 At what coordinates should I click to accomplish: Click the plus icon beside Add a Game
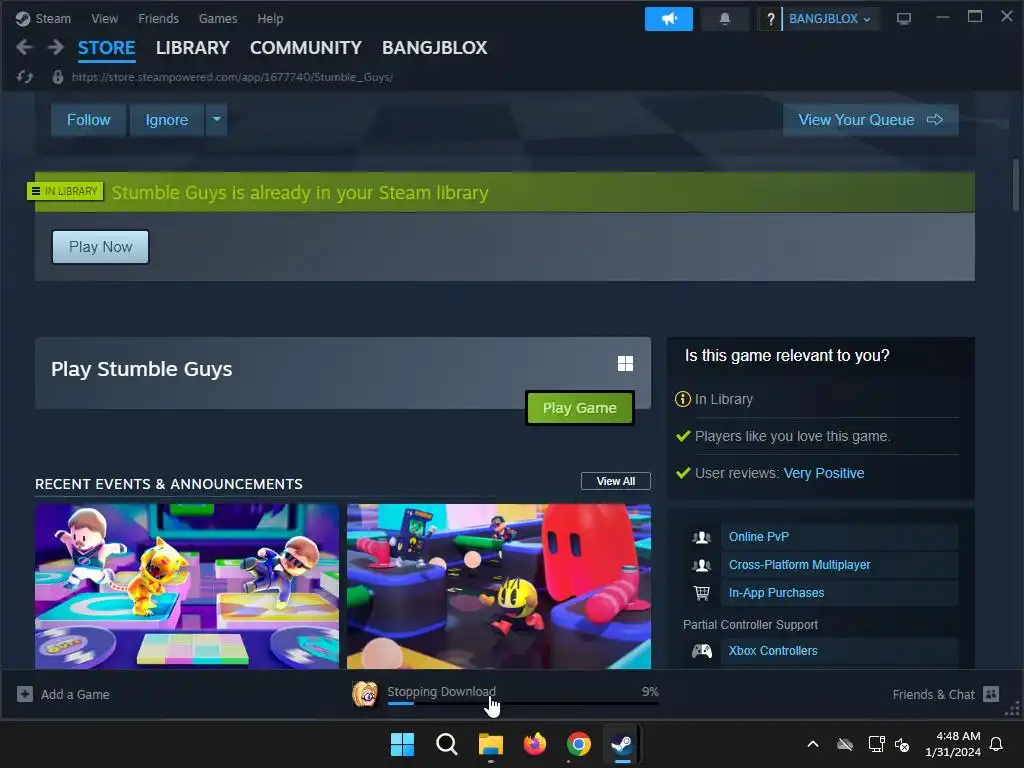pos(25,694)
